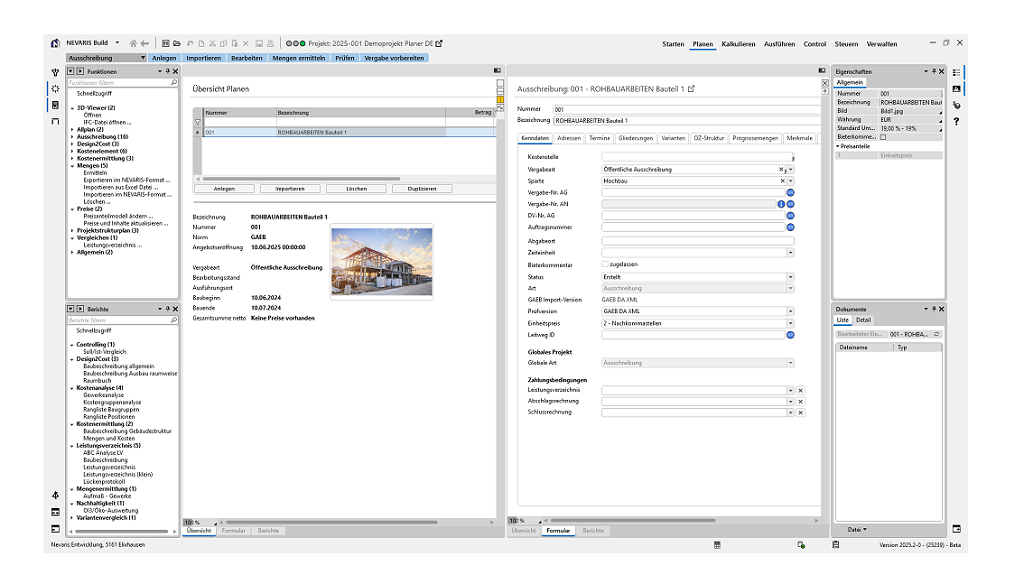This screenshot has width=1024, height=584.
Task: Pin the Berichte panel
Action: pos(166,309)
